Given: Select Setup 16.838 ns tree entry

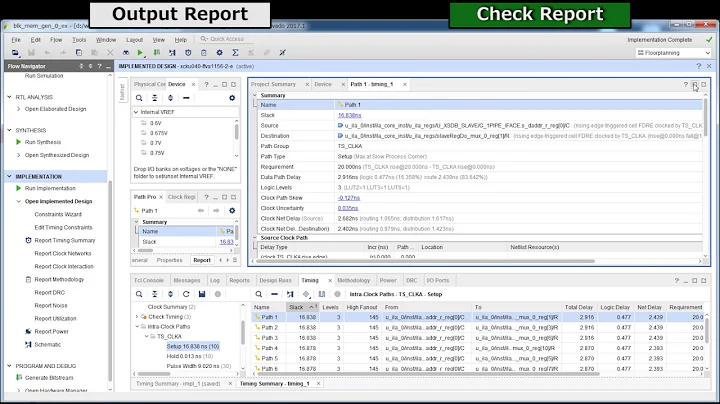Looking at the screenshot, I should tap(192, 346).
